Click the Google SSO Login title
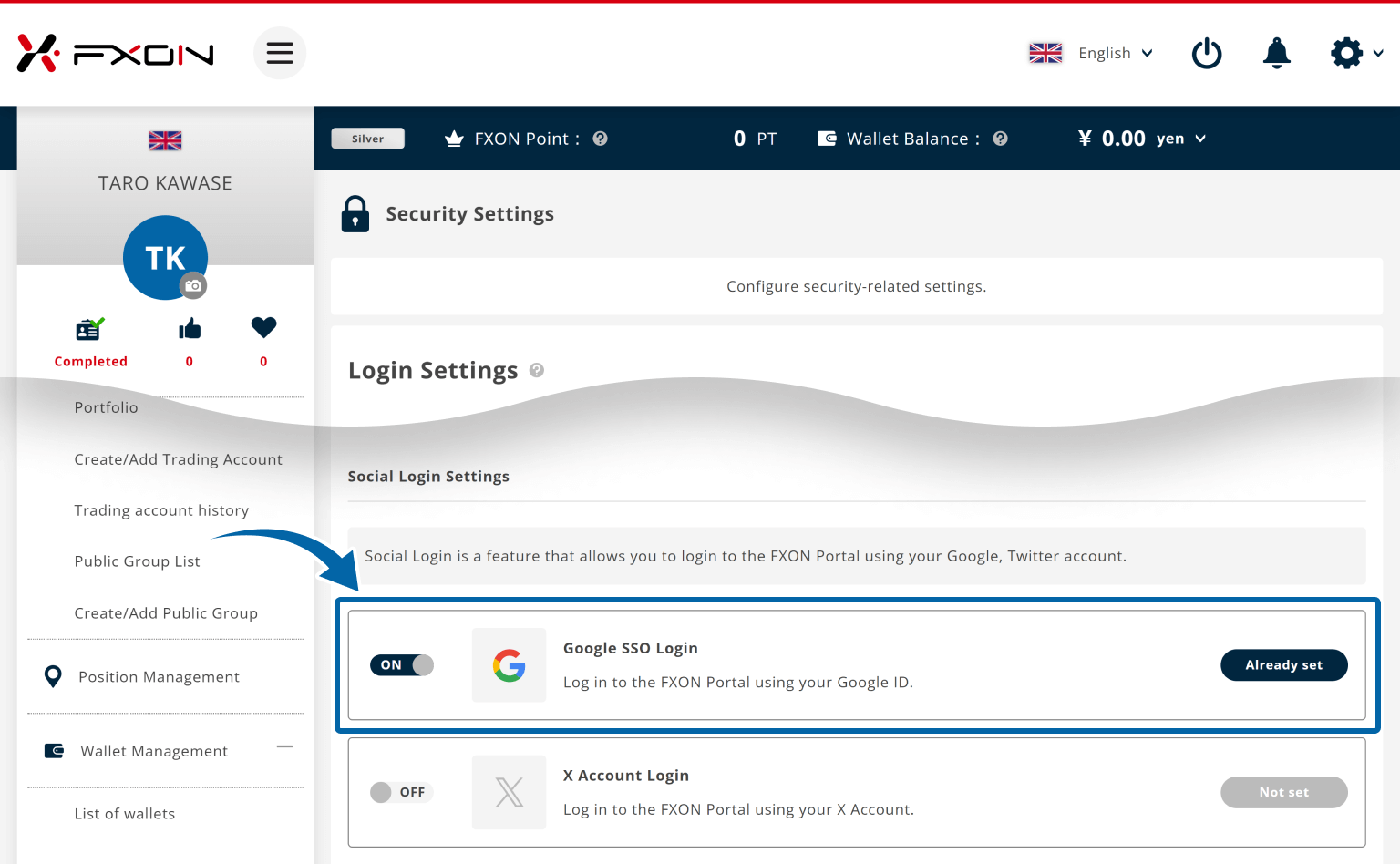 click(x=631, y=648)
